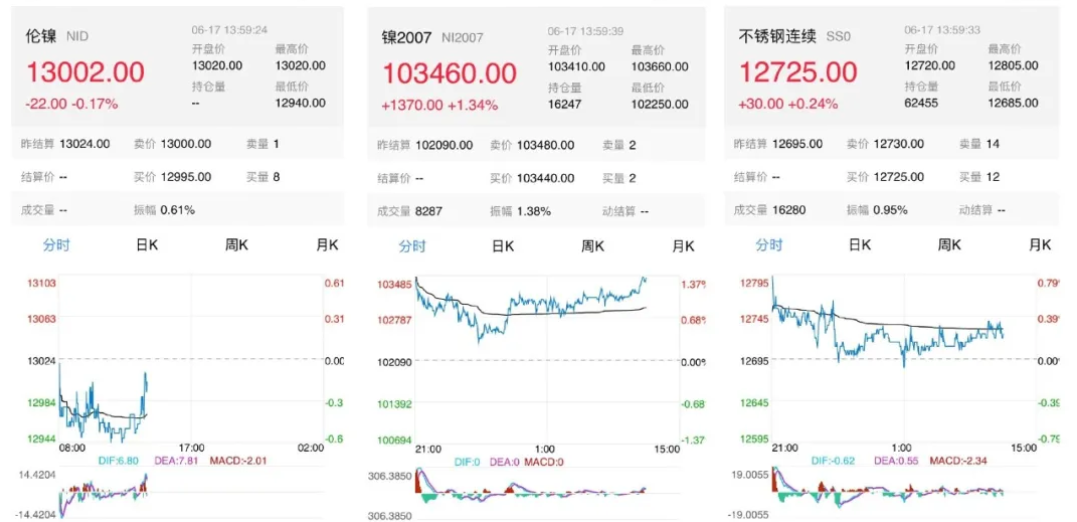
Task: Click the 不锈钢连续 SS0 contract title
Action: point(794,37)
